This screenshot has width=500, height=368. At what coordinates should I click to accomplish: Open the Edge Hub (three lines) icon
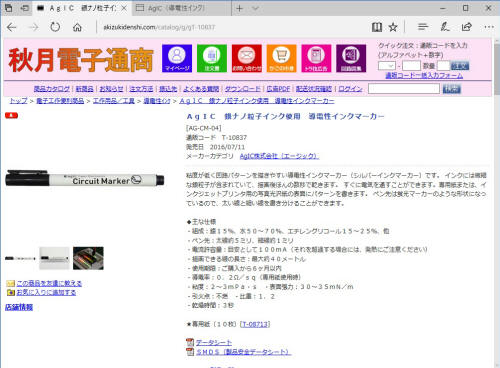pos(423,27)
